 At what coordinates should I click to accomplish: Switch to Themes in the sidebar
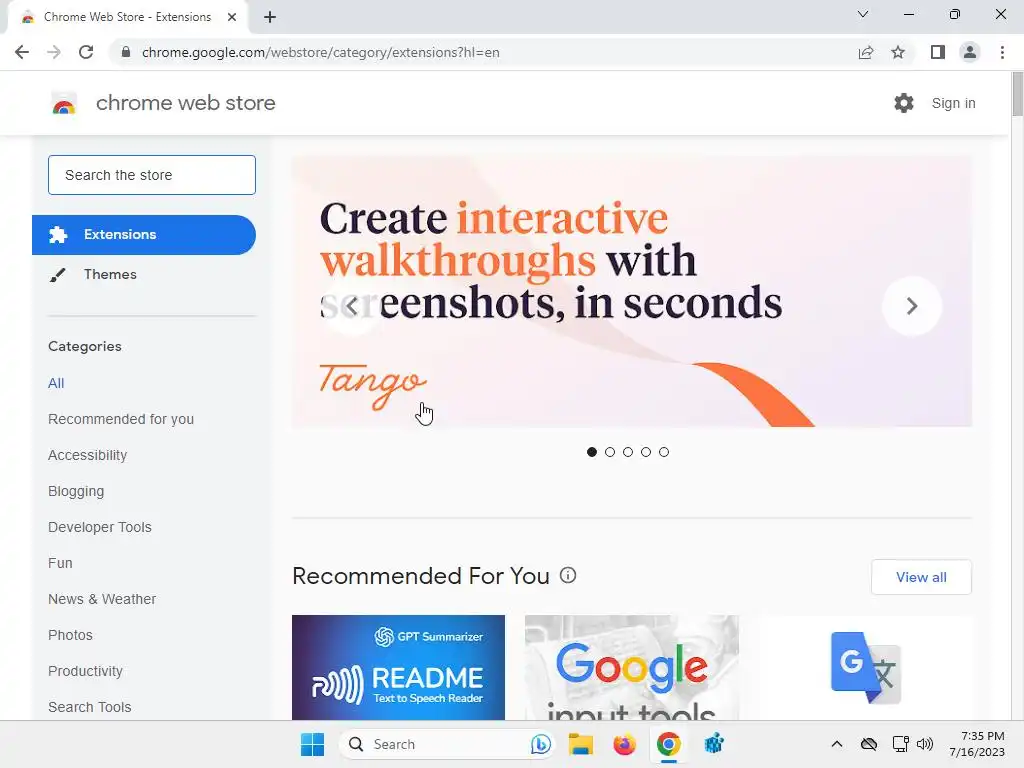110,274
